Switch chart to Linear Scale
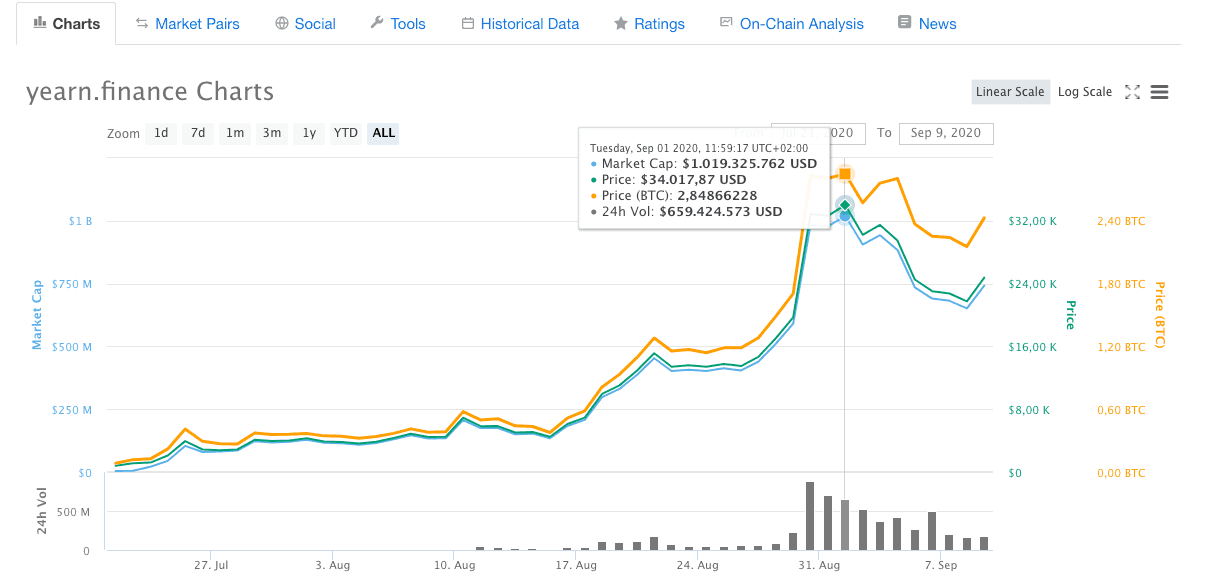1221x578 pixels. 1009,92
